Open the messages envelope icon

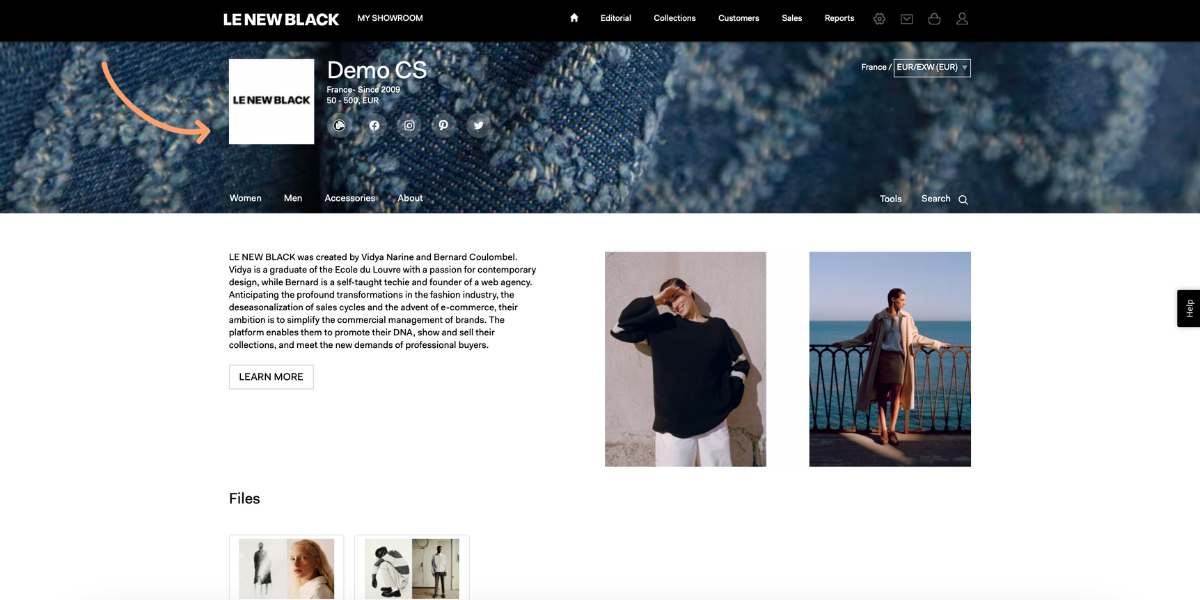(x=906, y=18)
